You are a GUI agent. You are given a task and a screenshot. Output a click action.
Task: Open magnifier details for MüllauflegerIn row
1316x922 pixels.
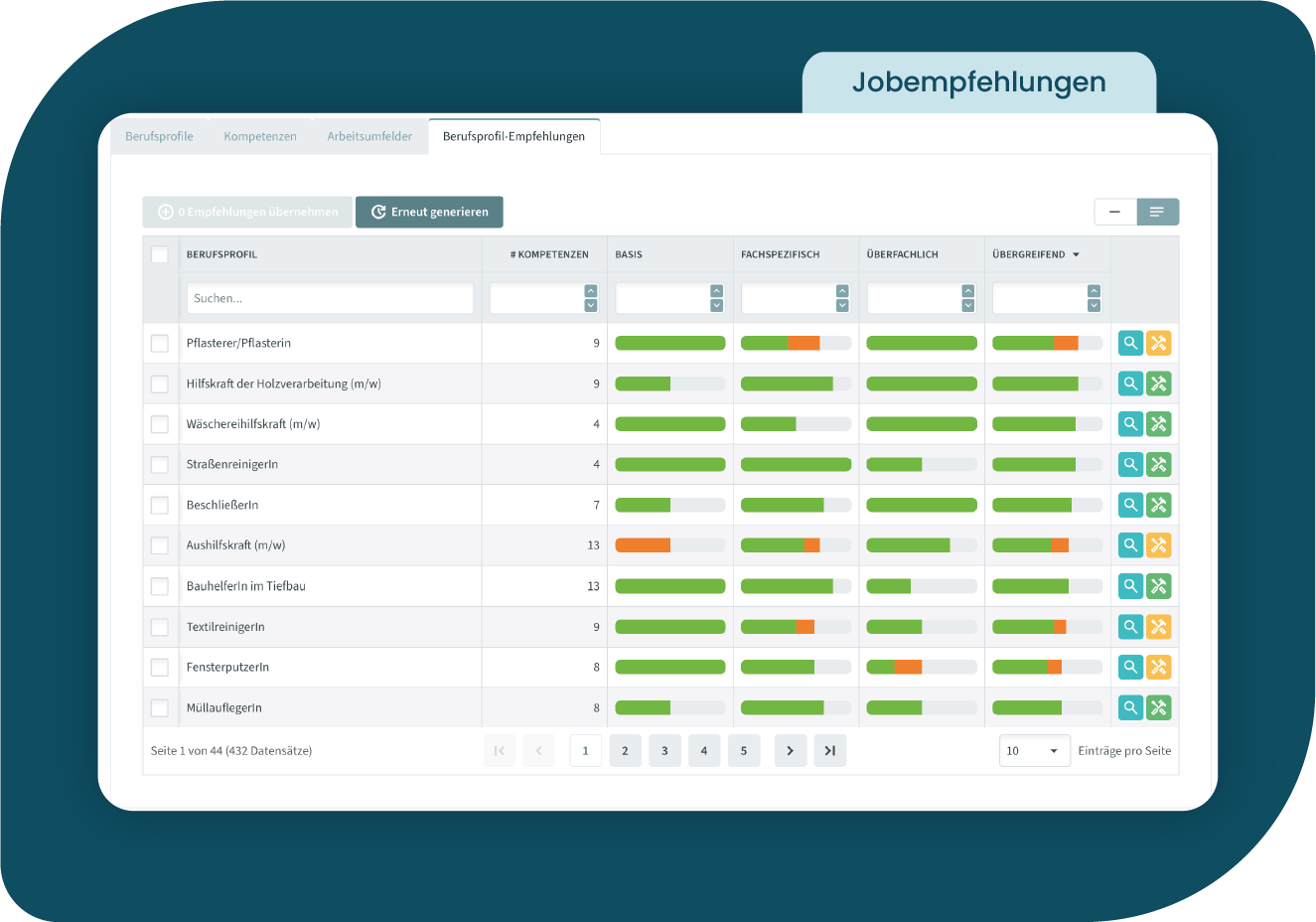tap(1130, 707)
